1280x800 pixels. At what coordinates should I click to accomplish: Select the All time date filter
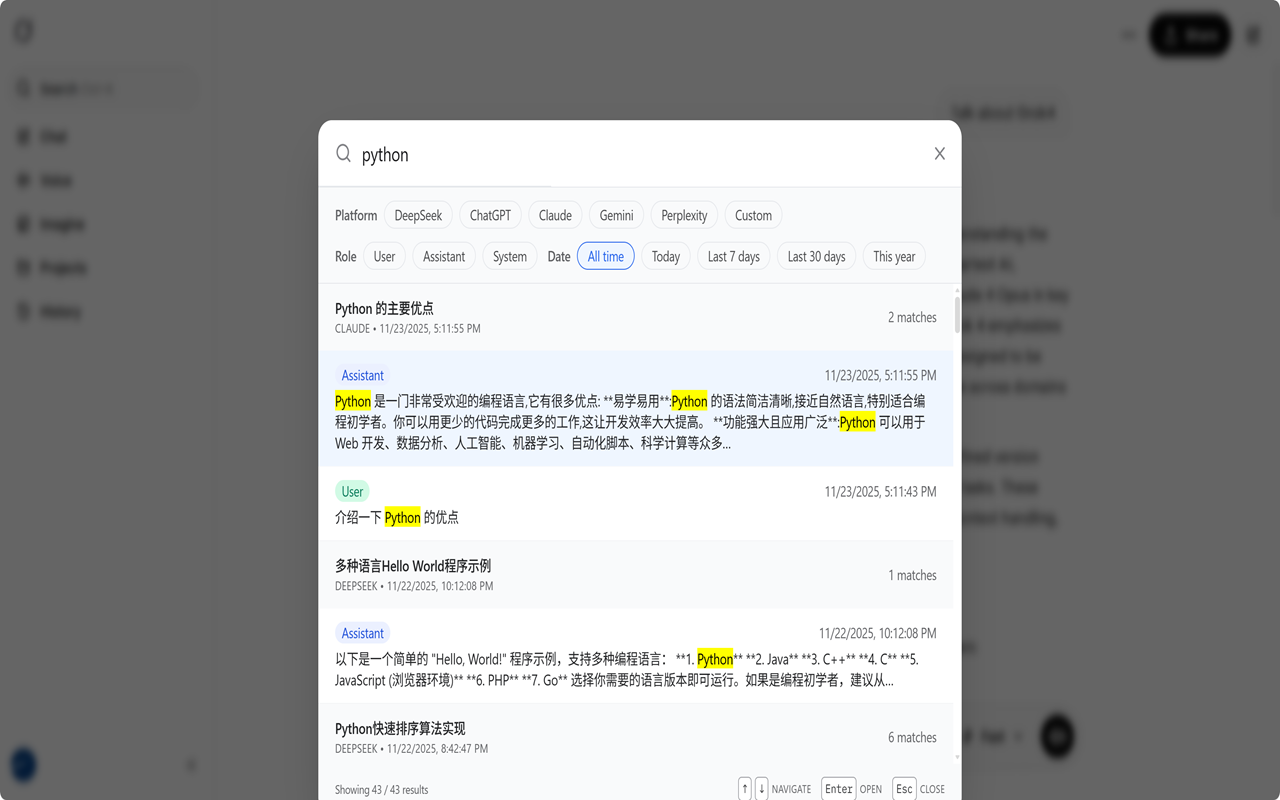click(606, 256)
